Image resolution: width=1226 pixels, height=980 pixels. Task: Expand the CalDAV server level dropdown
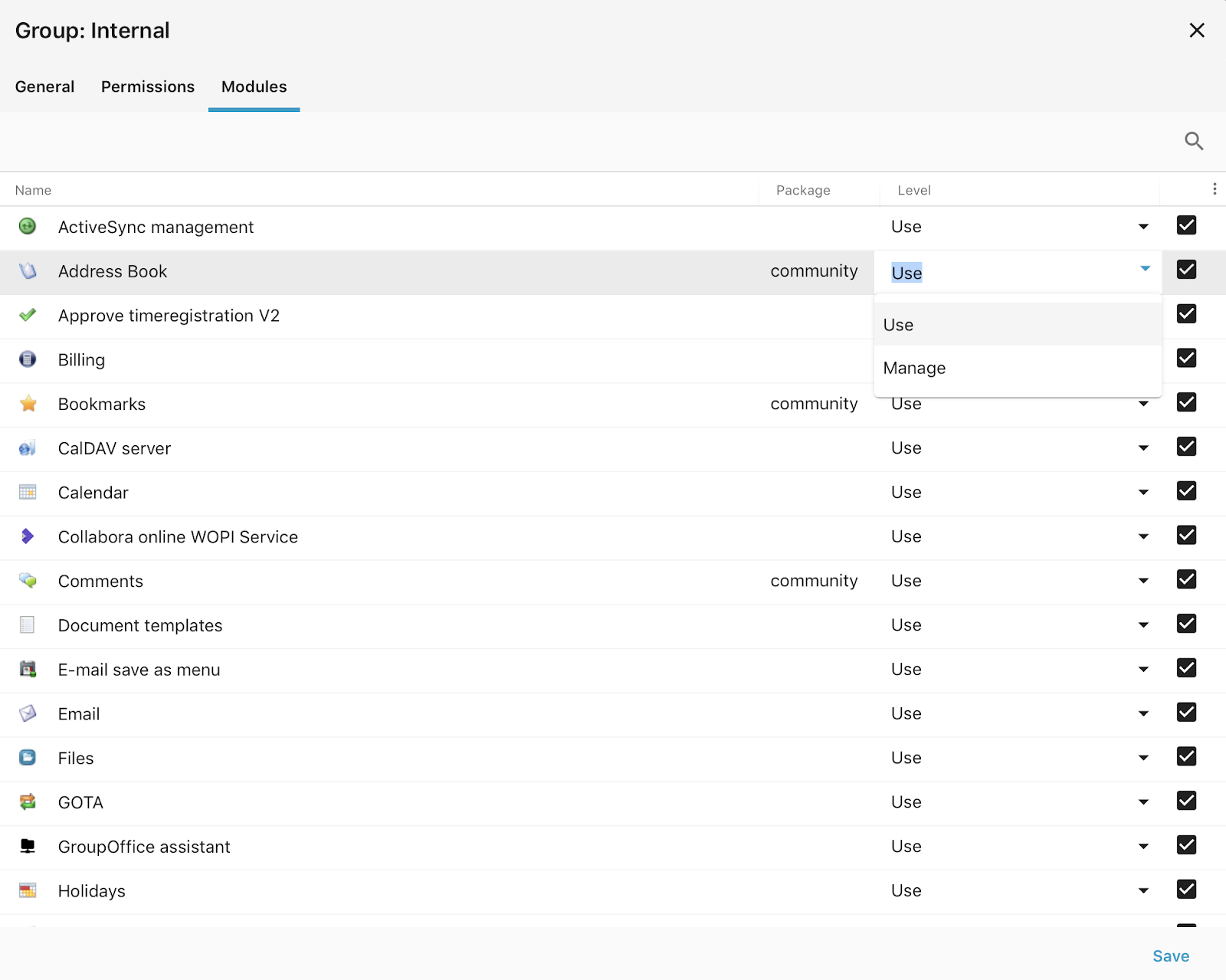(x=1143, y=448)
